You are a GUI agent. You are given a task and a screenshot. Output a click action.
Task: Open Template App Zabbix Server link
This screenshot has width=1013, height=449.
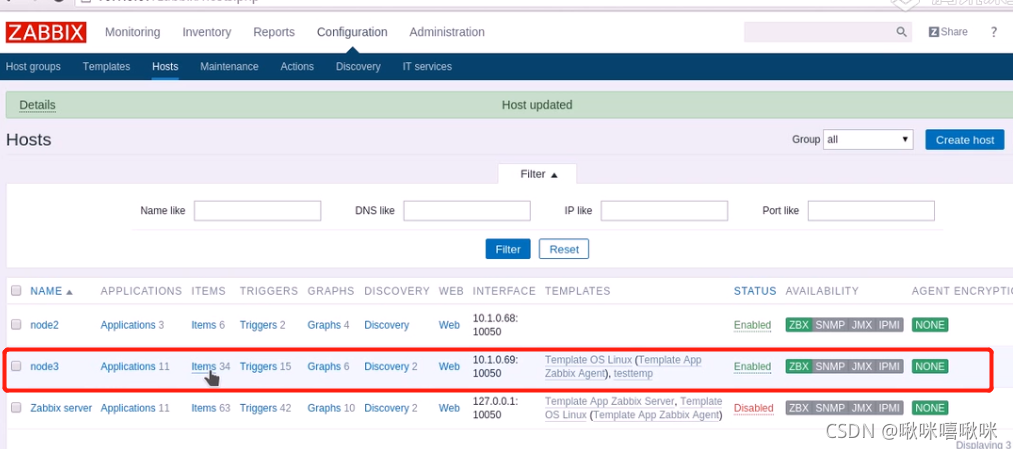[x=611, y=401]
